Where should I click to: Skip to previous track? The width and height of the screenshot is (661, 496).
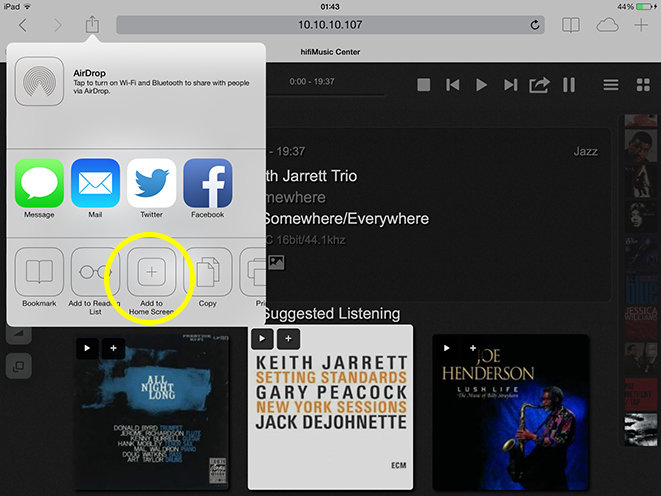[x=453, y=85]
